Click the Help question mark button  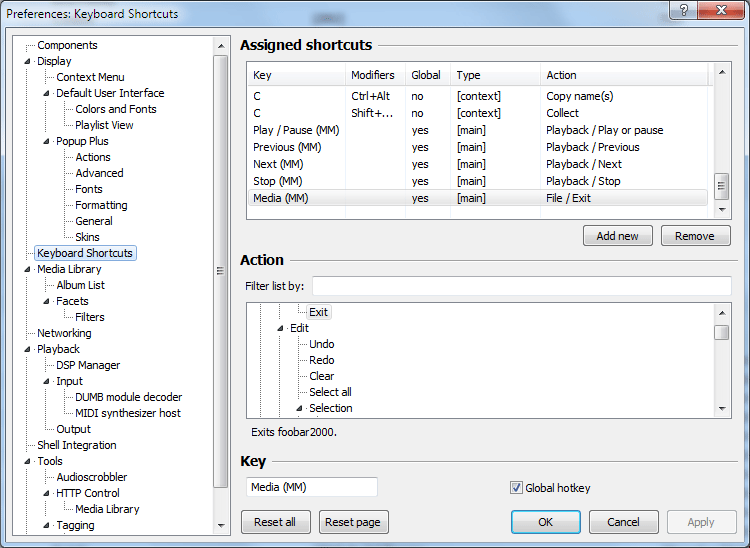(x=683, y=9)
